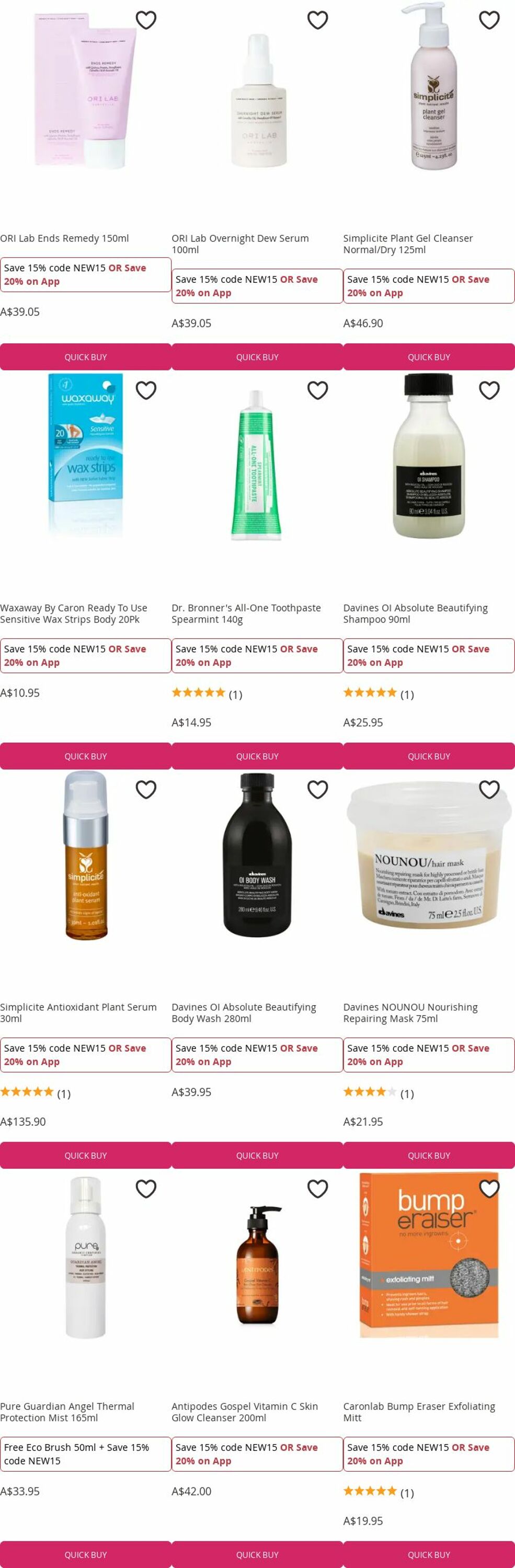Toggle wishlist heart on Antipodes Gospel Cleanser
Screen dimensions: 515x1568
point(318,1189)
